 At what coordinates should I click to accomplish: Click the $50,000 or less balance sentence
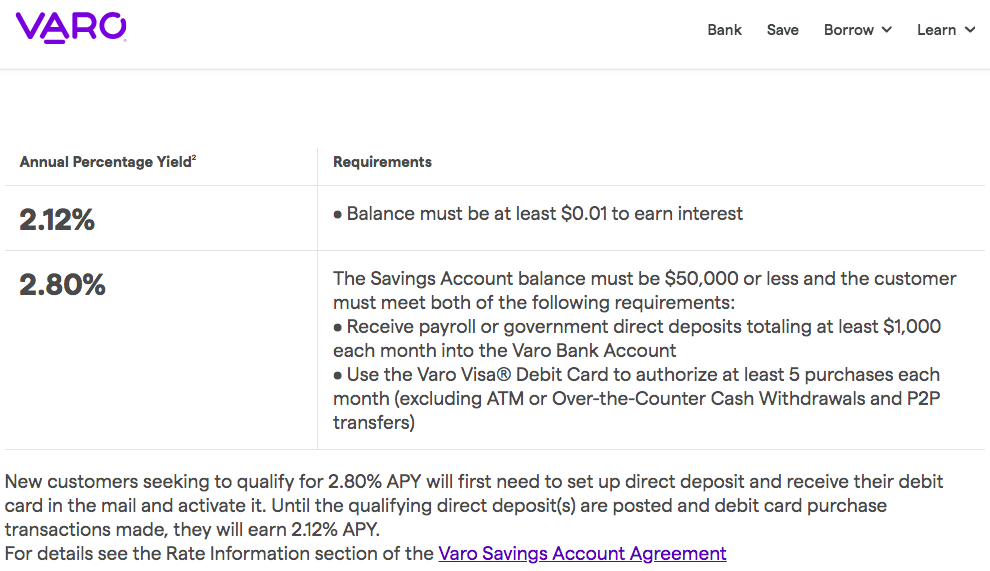tap(645, 291)
